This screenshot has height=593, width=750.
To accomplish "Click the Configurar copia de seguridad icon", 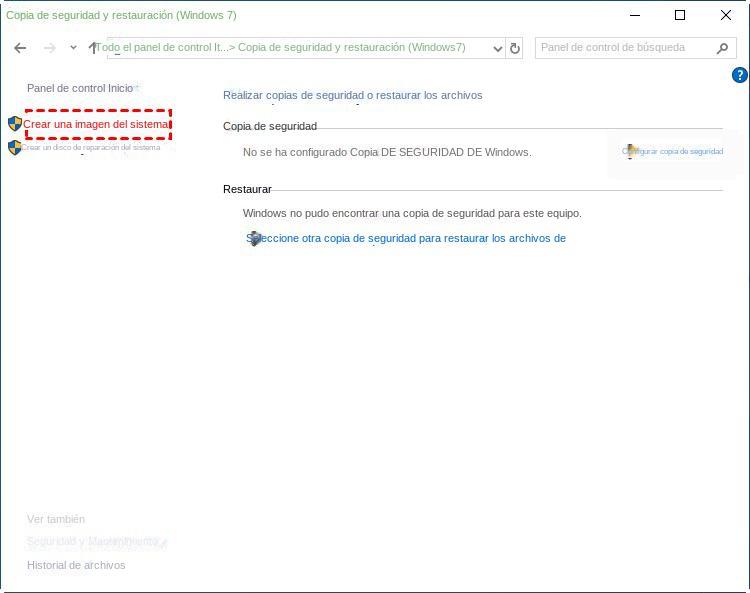I will [x=631, y=151].
